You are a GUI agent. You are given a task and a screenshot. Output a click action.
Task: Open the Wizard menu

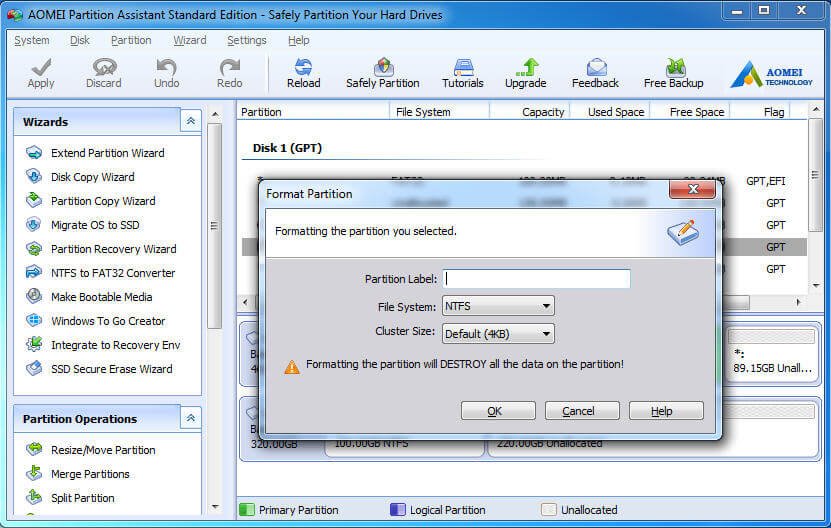(190, 40)
